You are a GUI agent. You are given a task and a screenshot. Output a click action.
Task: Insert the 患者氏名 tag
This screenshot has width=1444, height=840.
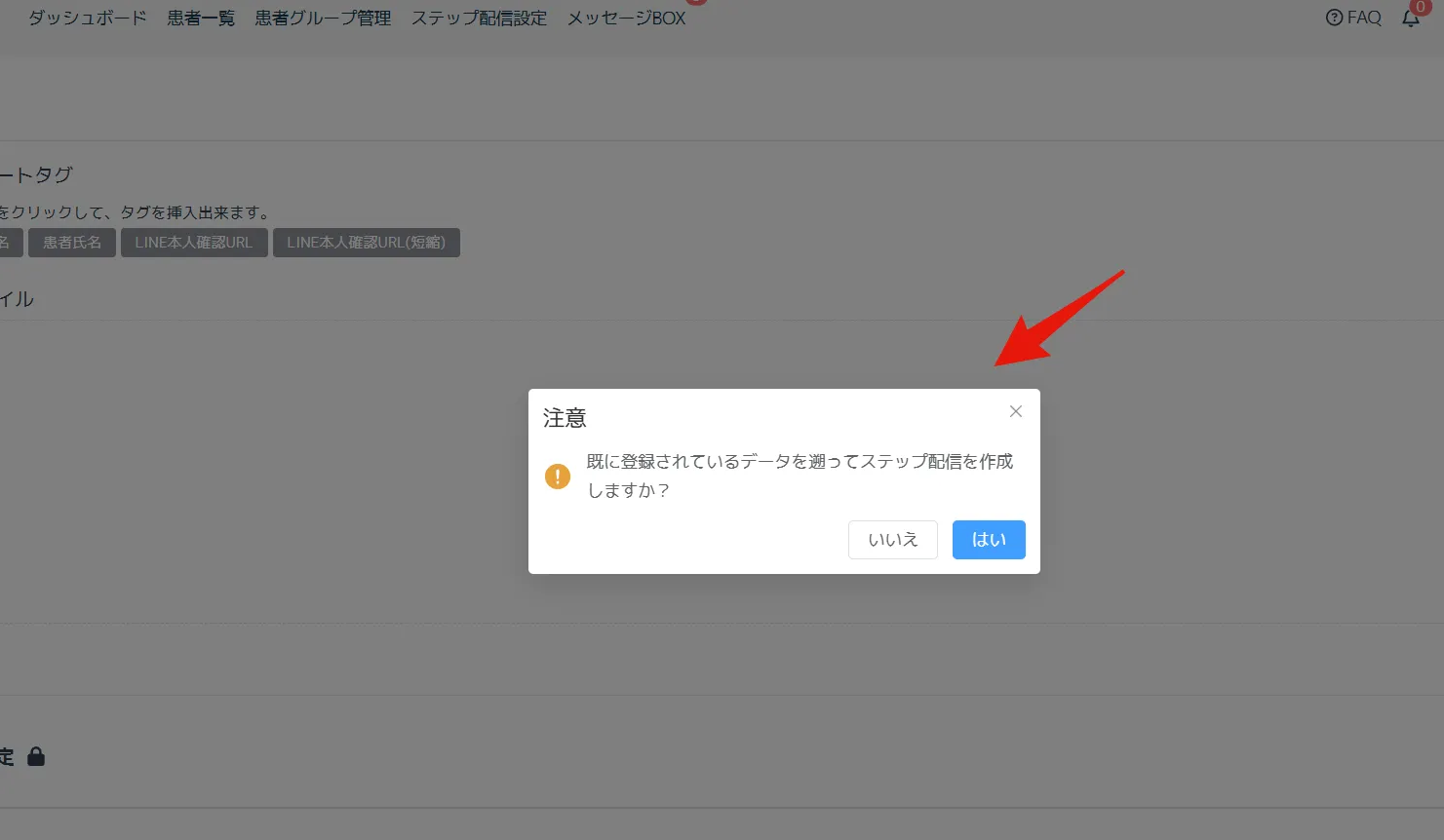tap(72, 243)
